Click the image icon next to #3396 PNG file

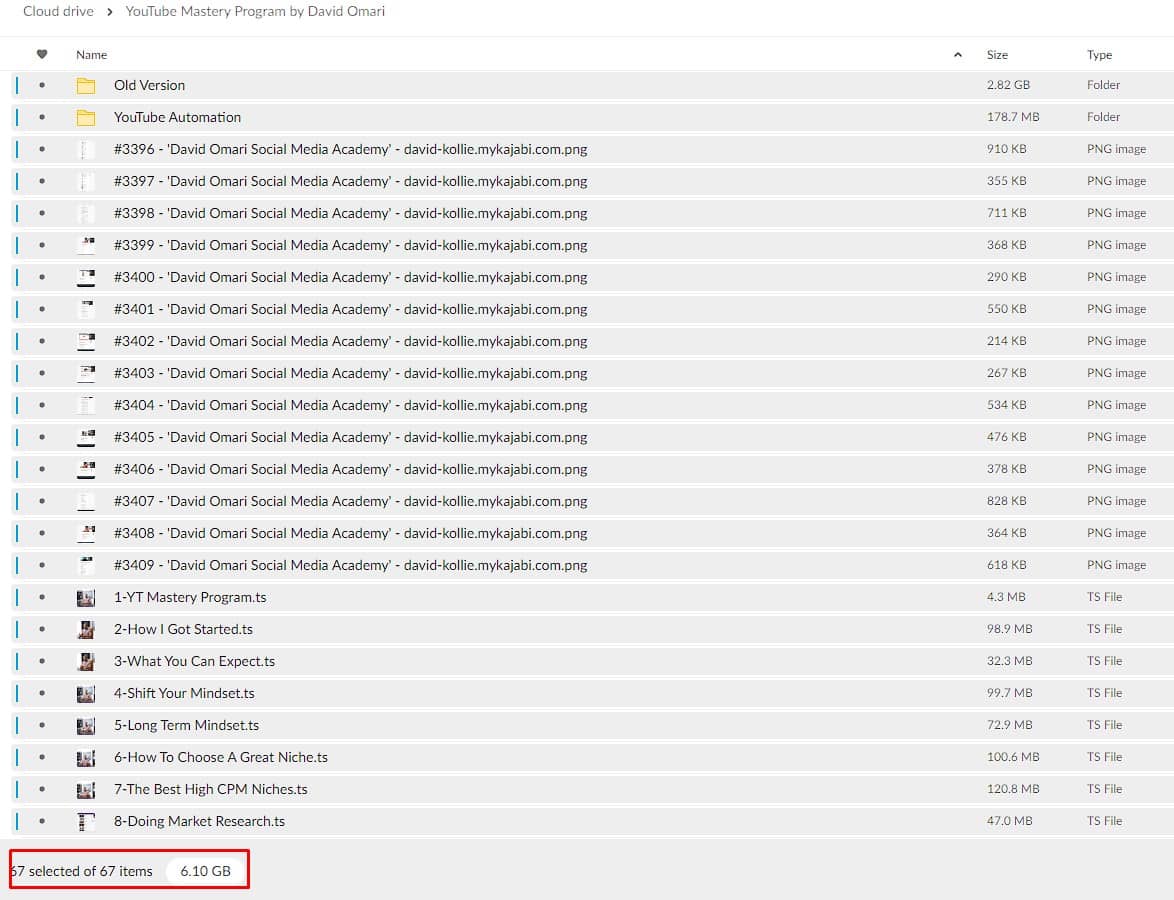(87, 149)
